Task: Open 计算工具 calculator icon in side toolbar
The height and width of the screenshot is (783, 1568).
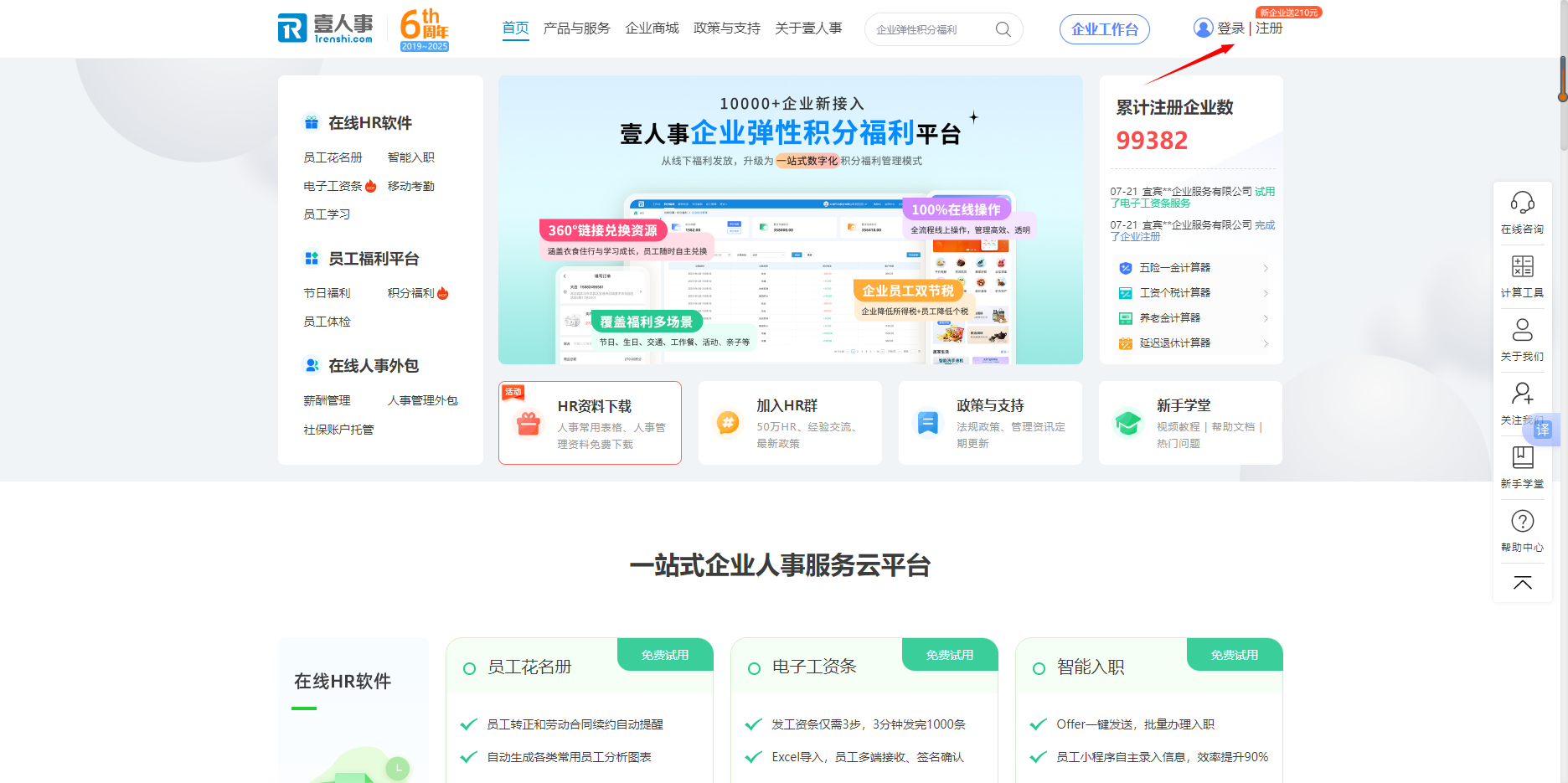Action: (1522, 266)
